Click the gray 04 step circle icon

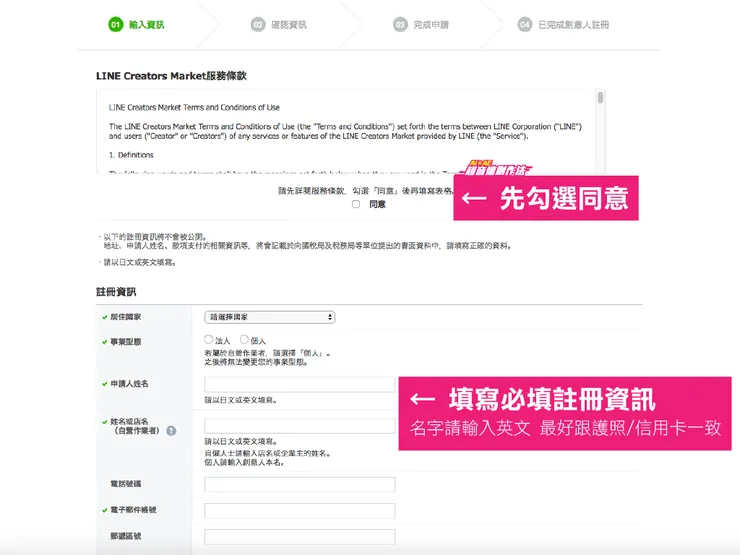coord(525,25)
